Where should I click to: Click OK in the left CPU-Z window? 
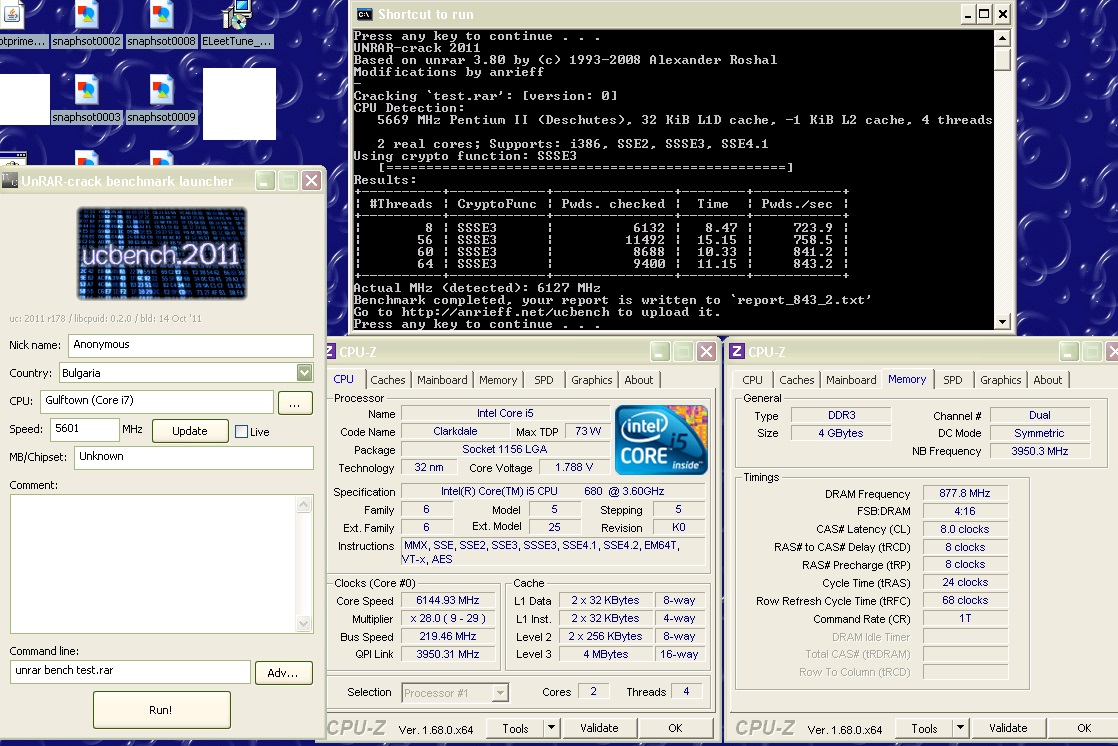pos(675,728)
